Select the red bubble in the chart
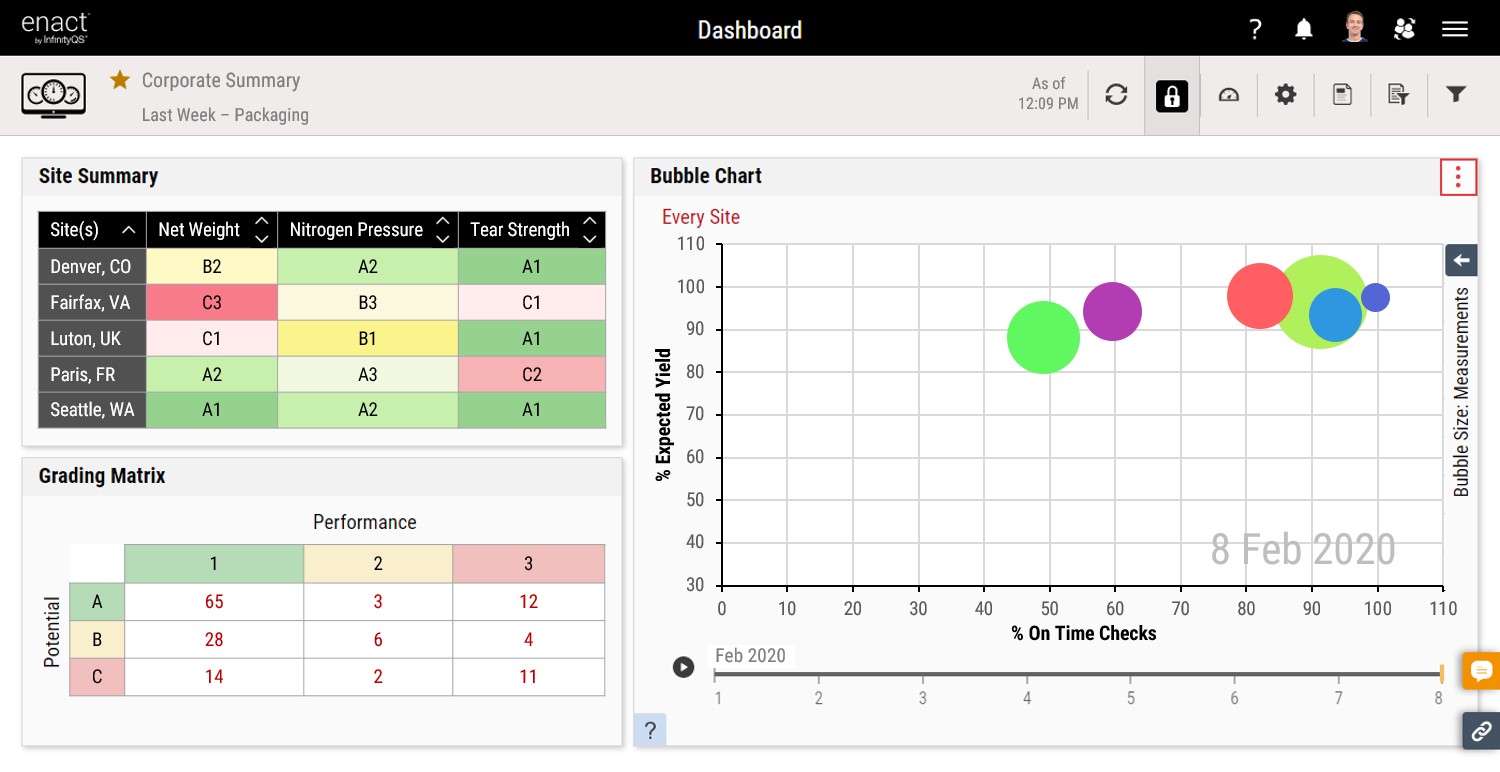Image resolution: width=1500 pixels, height=772 pixels. tap(1258, 295)
